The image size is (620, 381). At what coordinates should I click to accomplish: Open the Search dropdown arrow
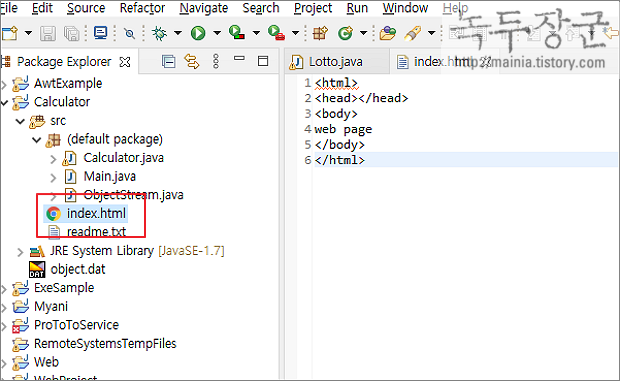[431, 33]
